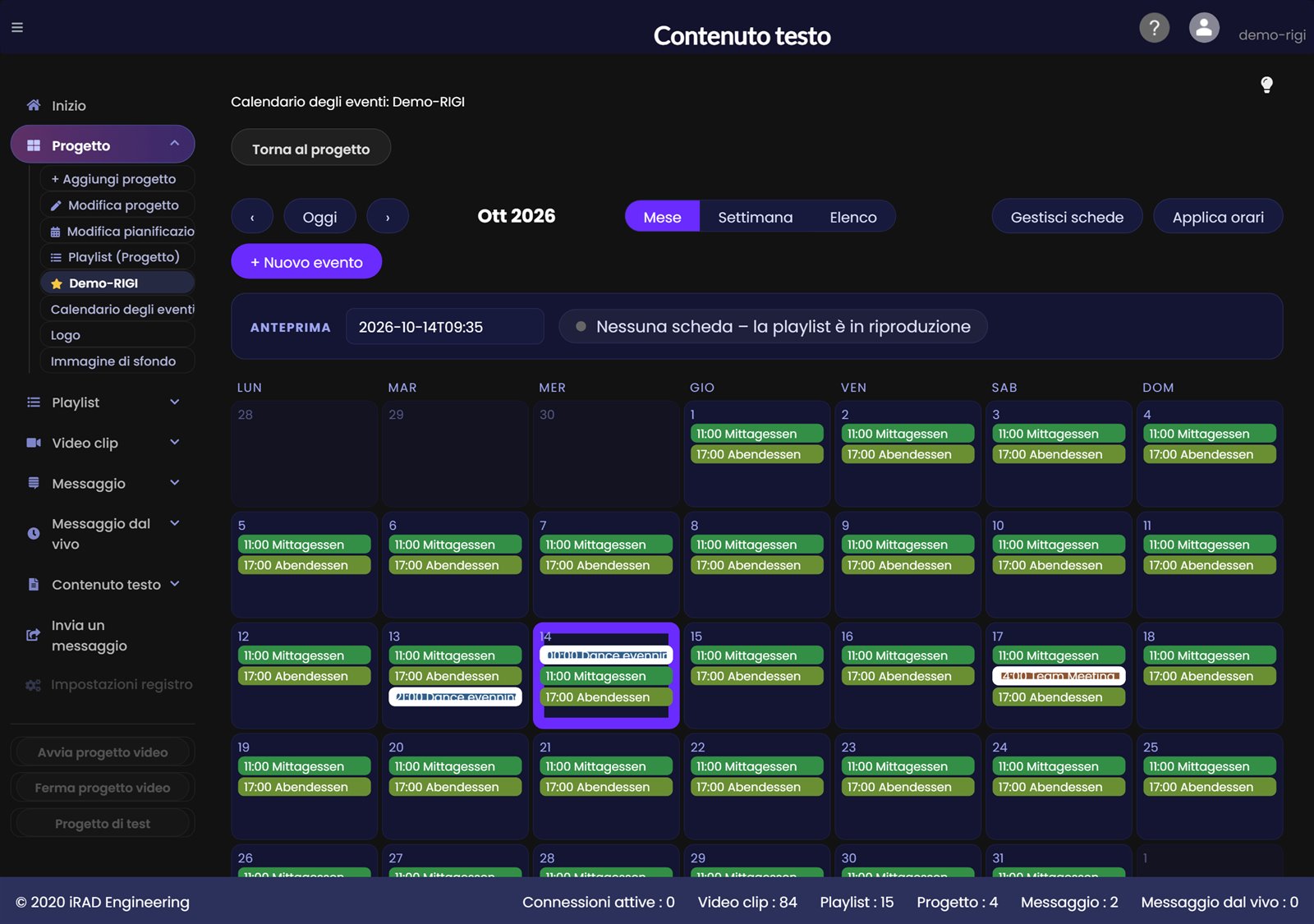Open the hamburger menu icon
The height and width of the screenshot is (924, 1314).
coord(17,27)
